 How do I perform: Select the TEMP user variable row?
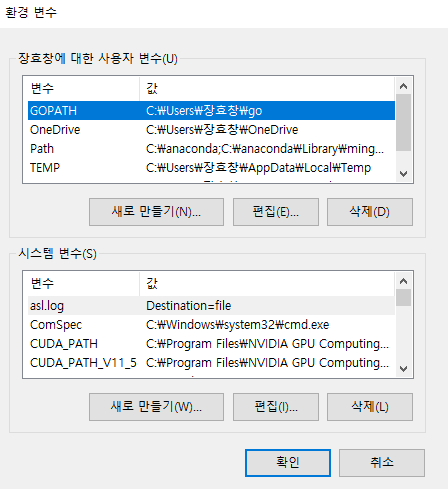coord(211,168)
